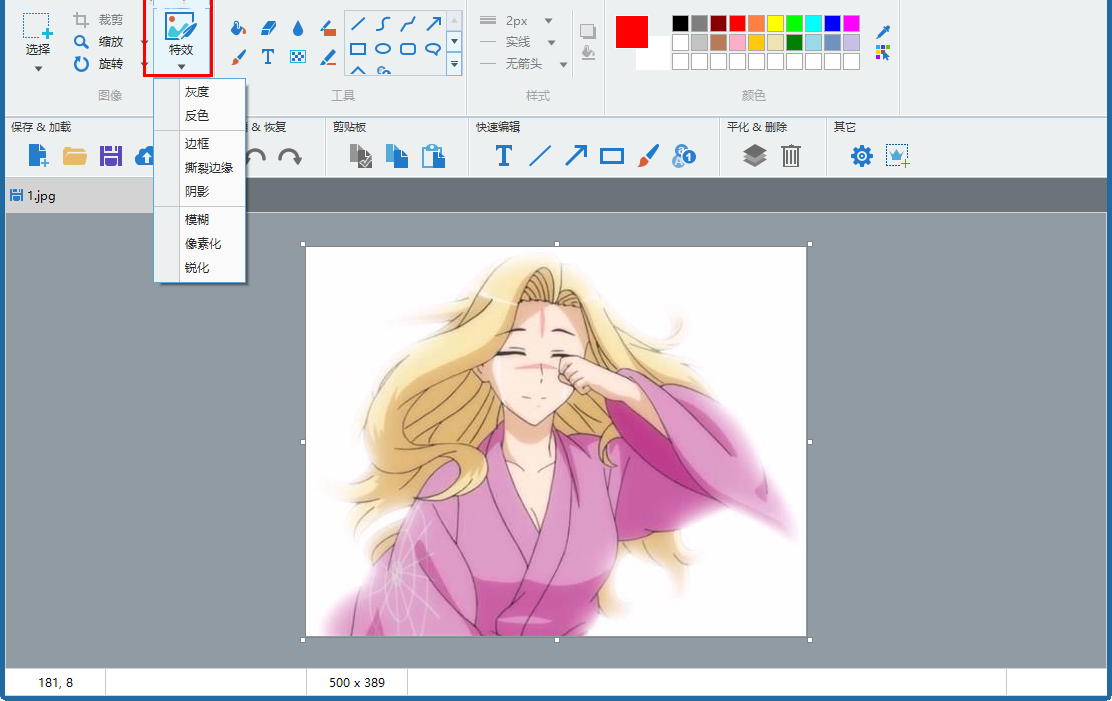Choose the straight line shape
Viewport: 1112px width, 701px height.
pyautogui.click(x=358, y=24)
